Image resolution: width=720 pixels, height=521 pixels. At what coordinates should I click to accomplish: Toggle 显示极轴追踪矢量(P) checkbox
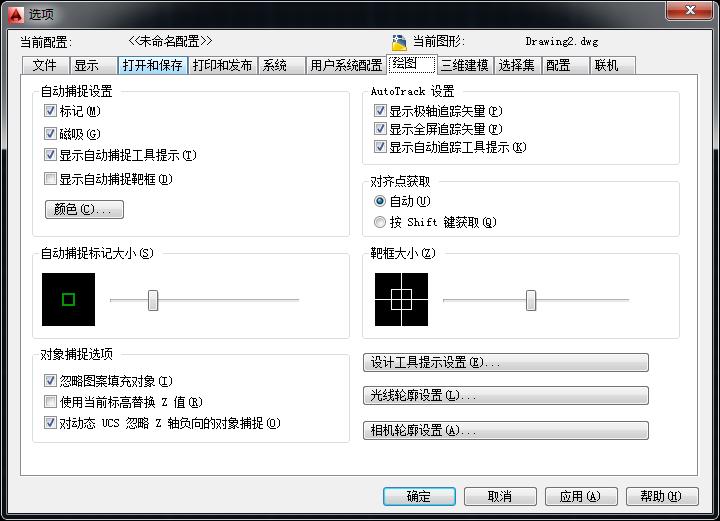(380, 111)
